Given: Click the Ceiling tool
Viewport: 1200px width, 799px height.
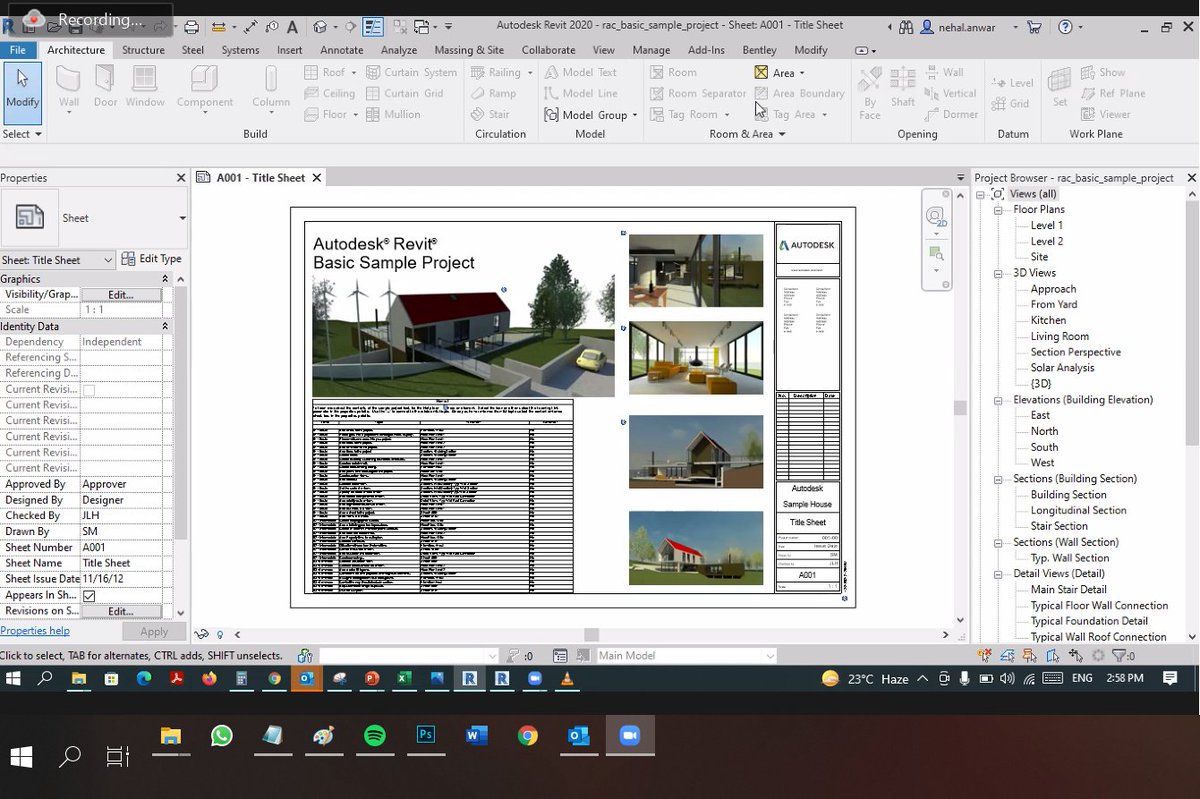Looking at the screenshot, I should pos(329,93).
